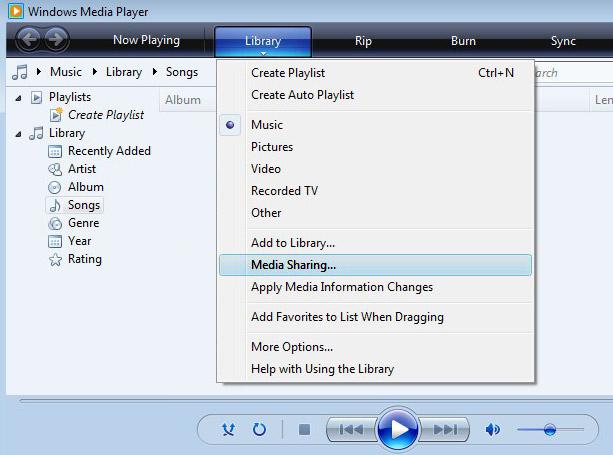Select Recorded TV in the Library menu
Viewport: 613px width, 455px height.
click(x=375, y=191)
